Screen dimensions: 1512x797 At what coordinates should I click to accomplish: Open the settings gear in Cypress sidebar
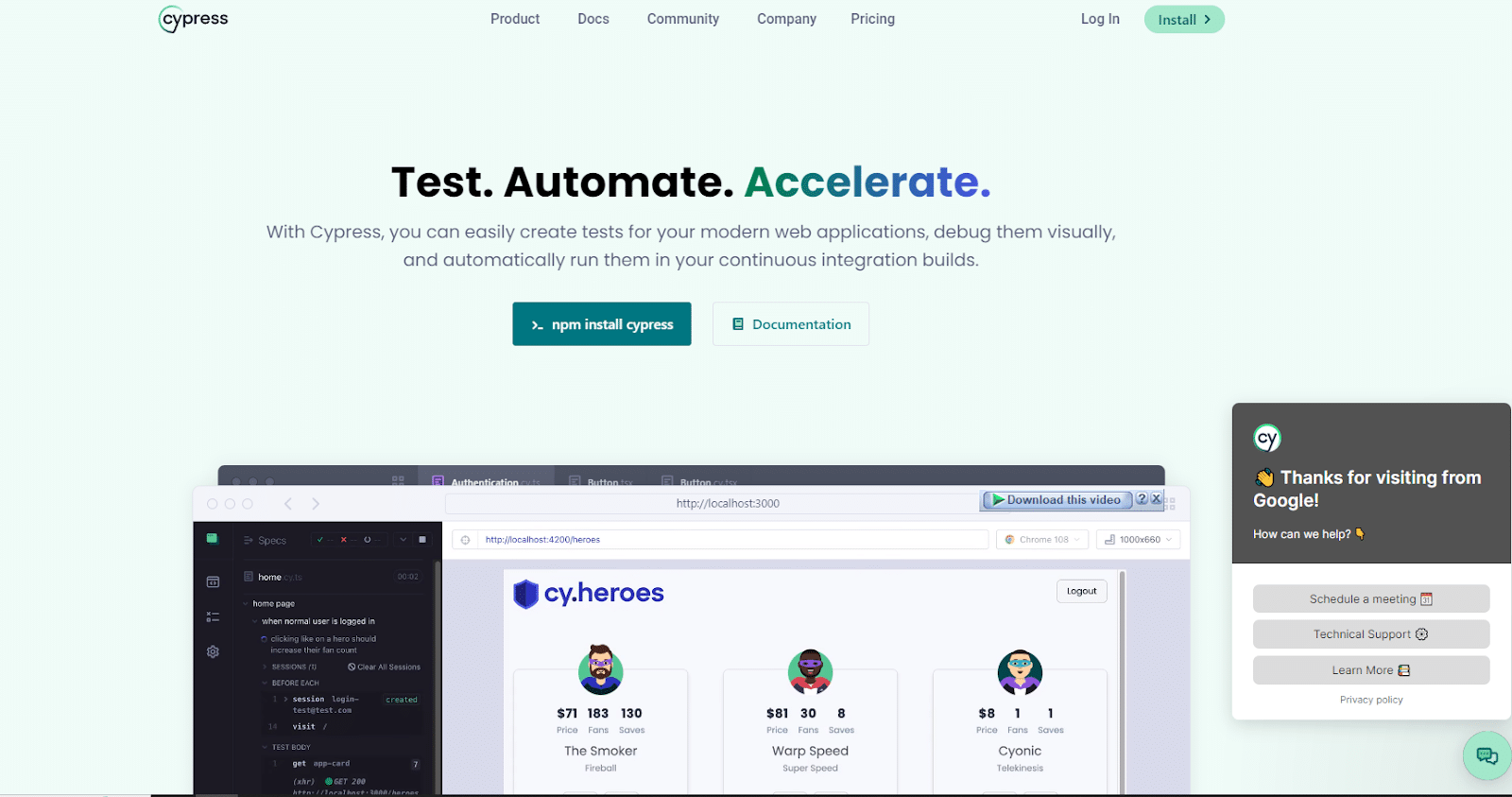213,651
